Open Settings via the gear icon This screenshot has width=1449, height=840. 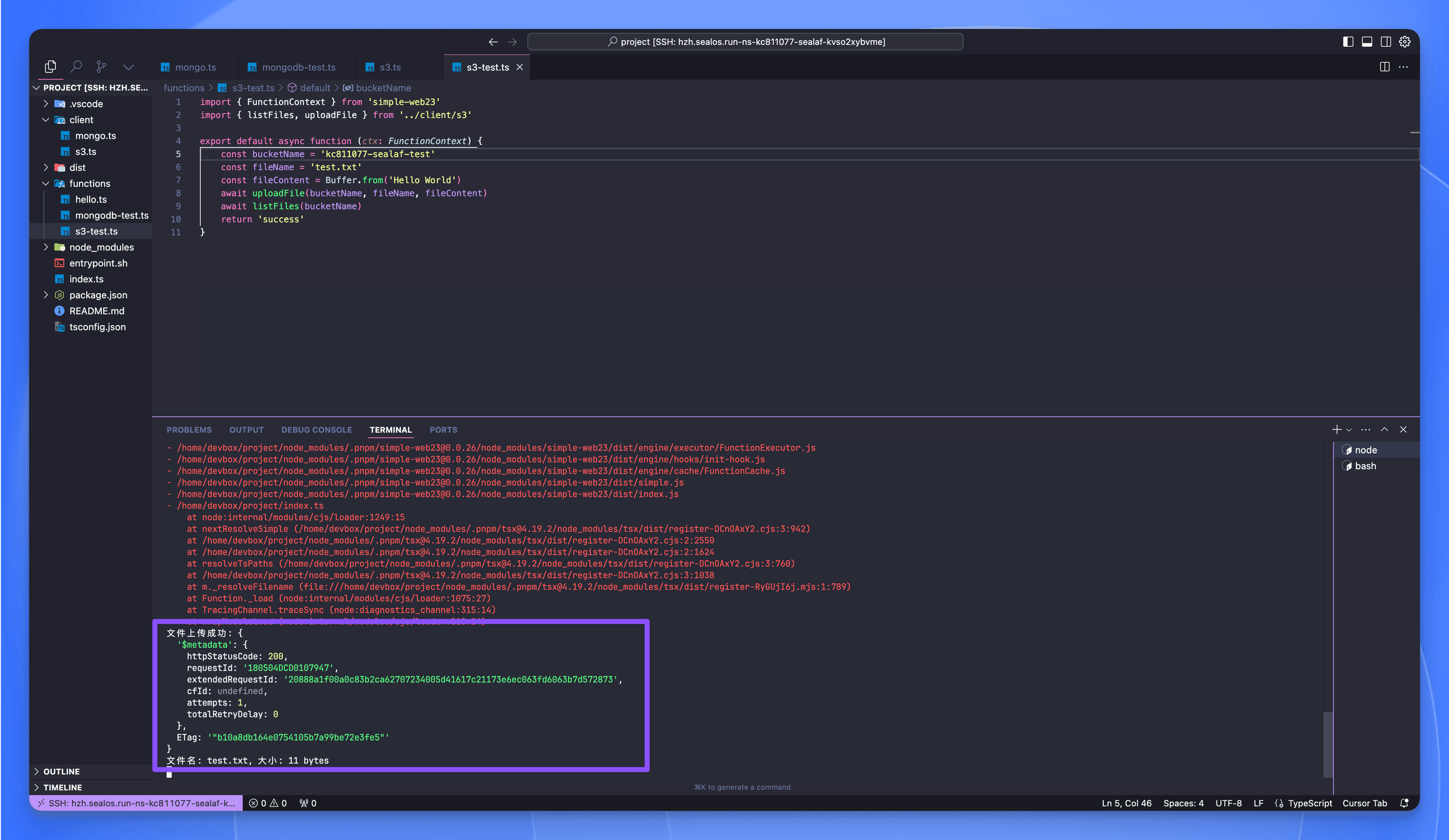tap(1405, 41)
